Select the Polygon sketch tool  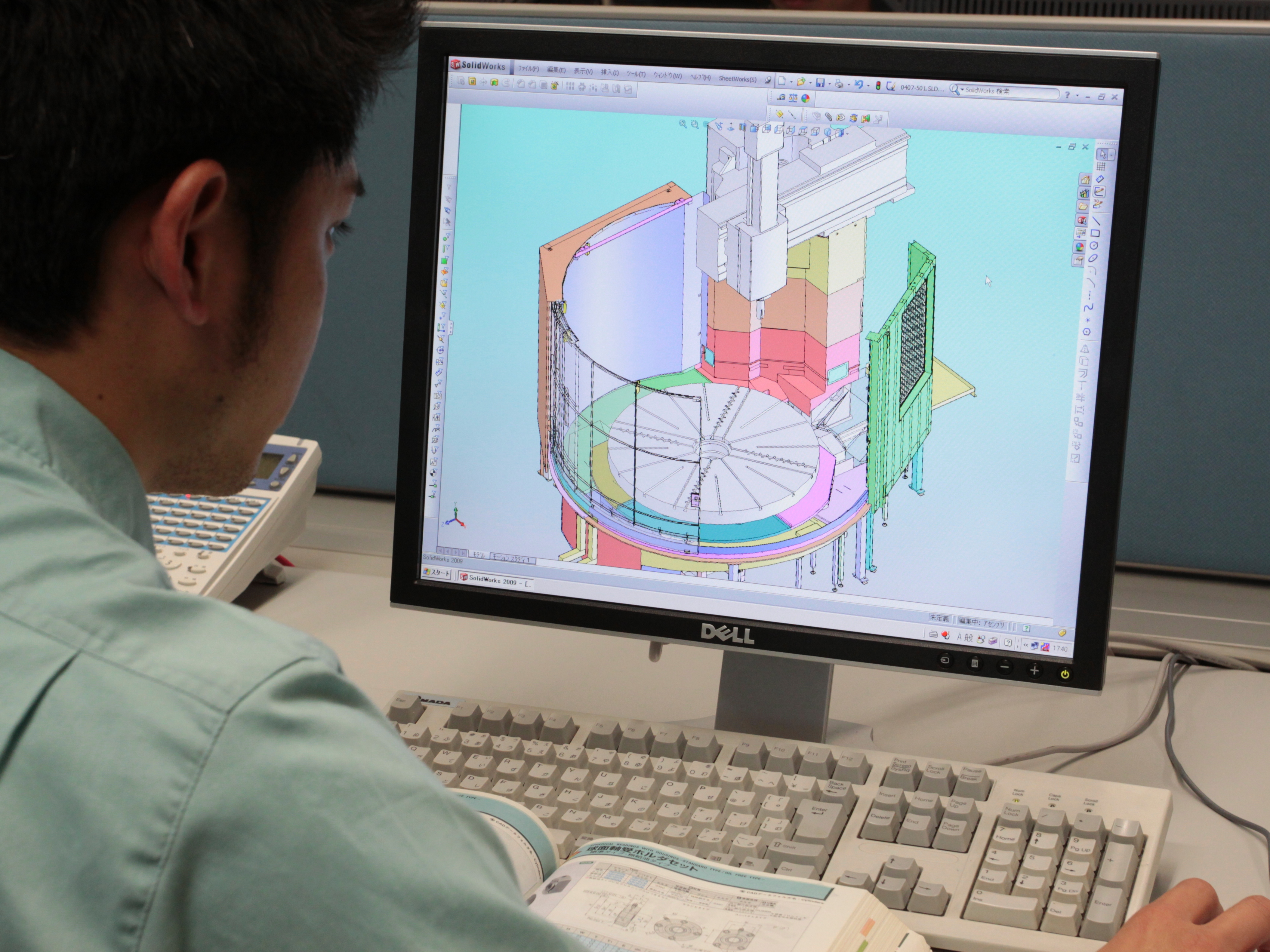pyautogui.click(x=1087, y=332)
